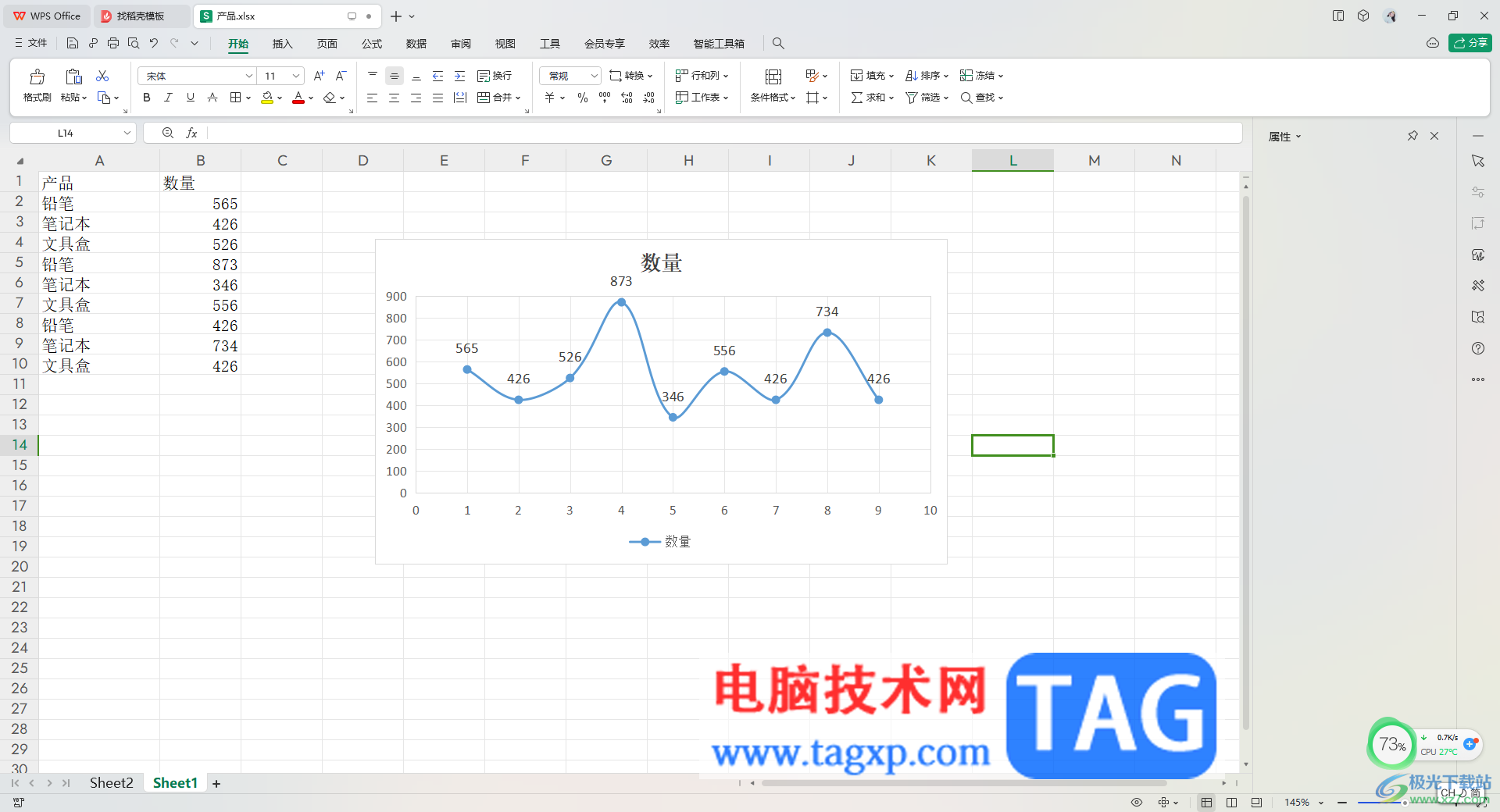Toggle center horizontal alignment
1500x812 pixels.
(395, 98)
